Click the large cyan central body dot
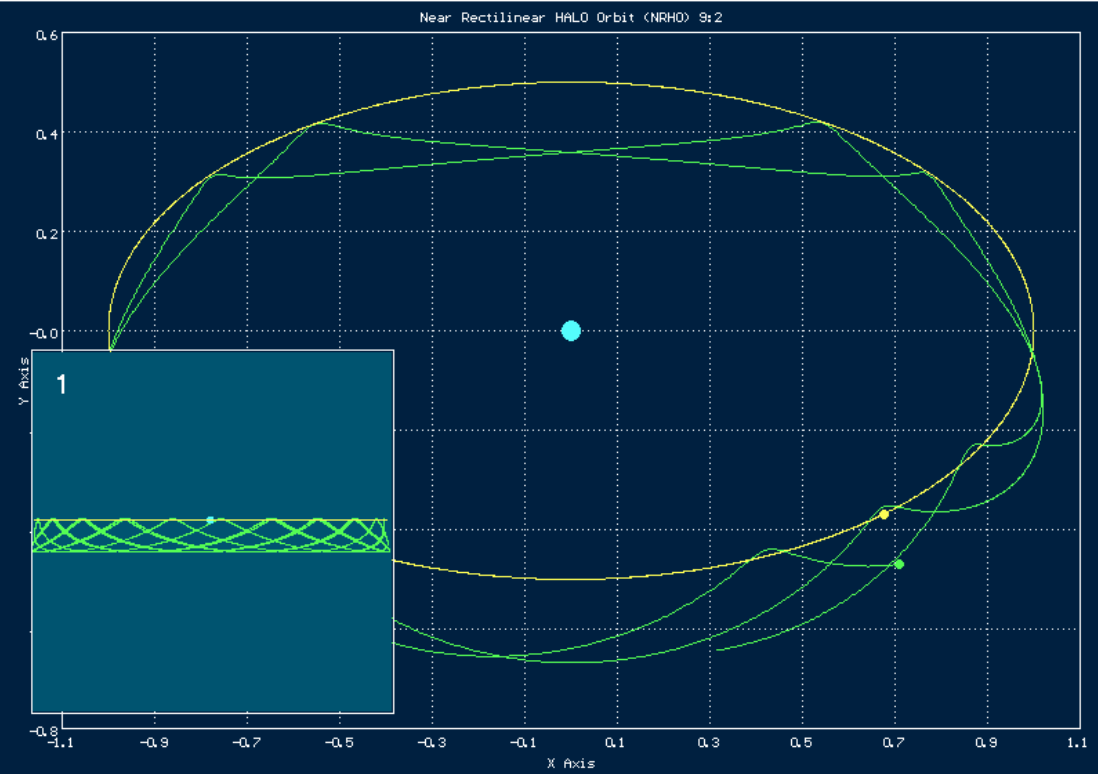The height and width of the screenshot is (774, 1098). pyautogui.click(x=571, y=331)
